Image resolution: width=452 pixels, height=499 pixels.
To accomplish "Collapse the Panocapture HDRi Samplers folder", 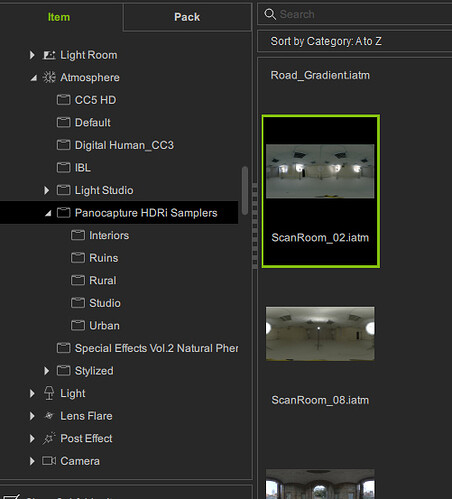I will pyautogui.click(x=48, y=213).
